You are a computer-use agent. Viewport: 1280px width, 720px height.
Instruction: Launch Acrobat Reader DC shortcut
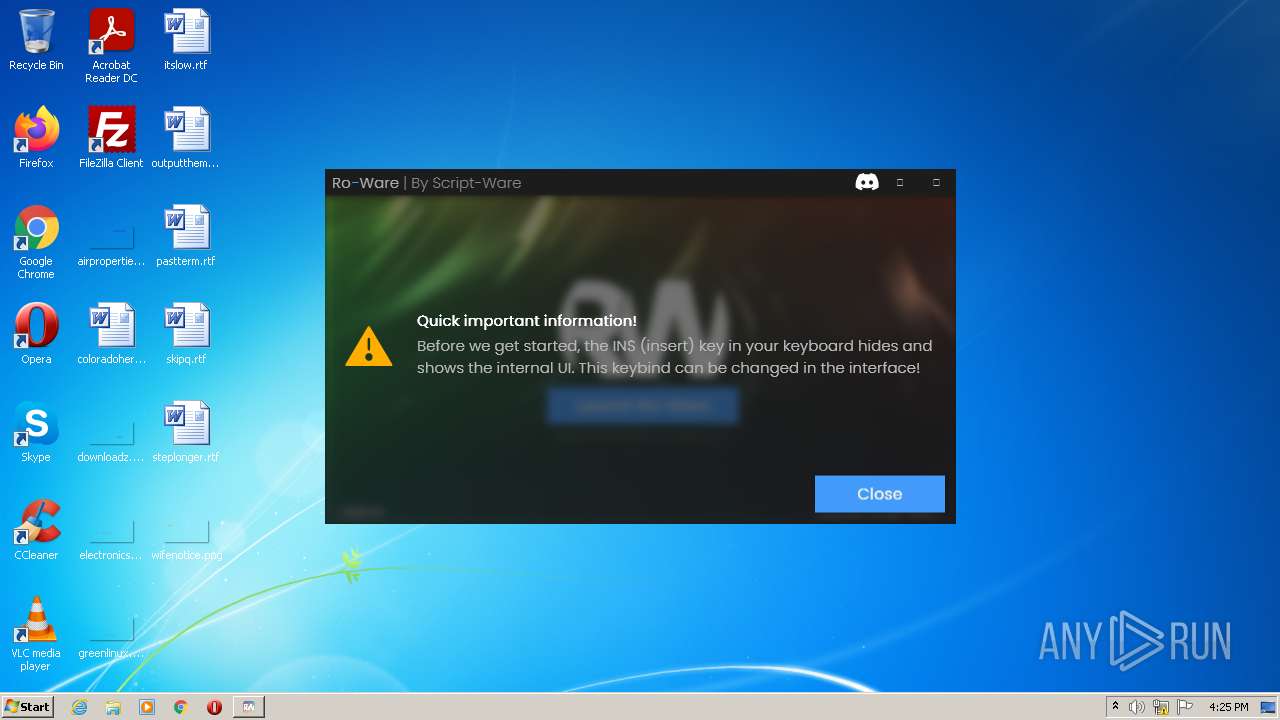111,46
